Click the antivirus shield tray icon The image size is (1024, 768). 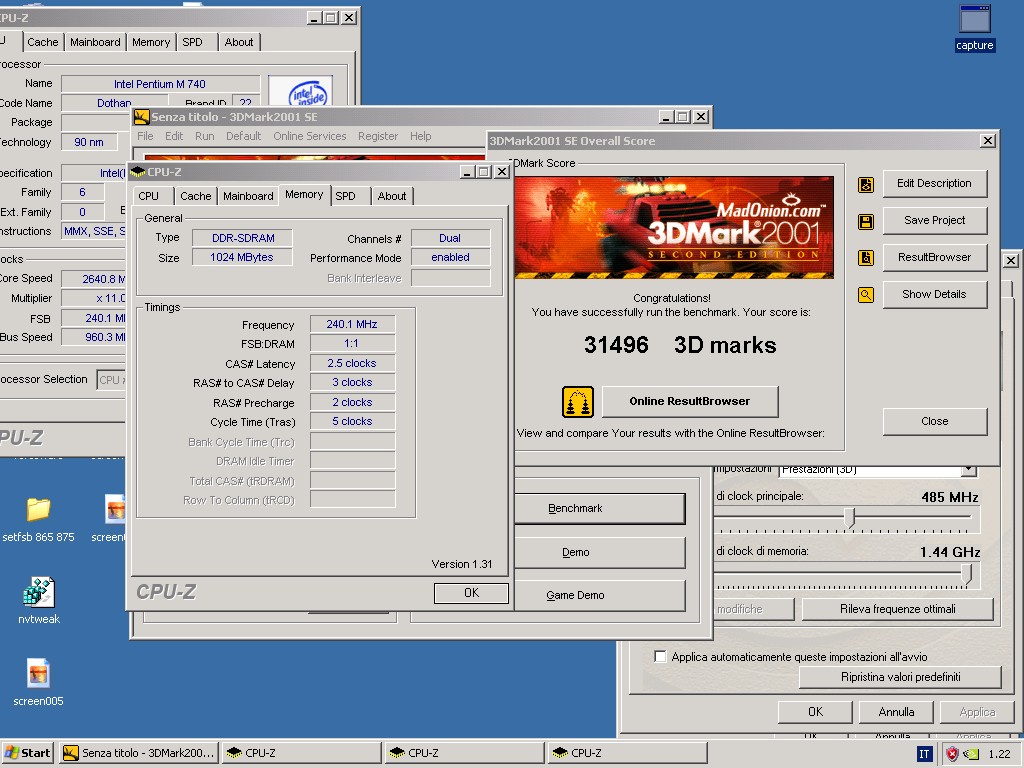pos(952,754)
